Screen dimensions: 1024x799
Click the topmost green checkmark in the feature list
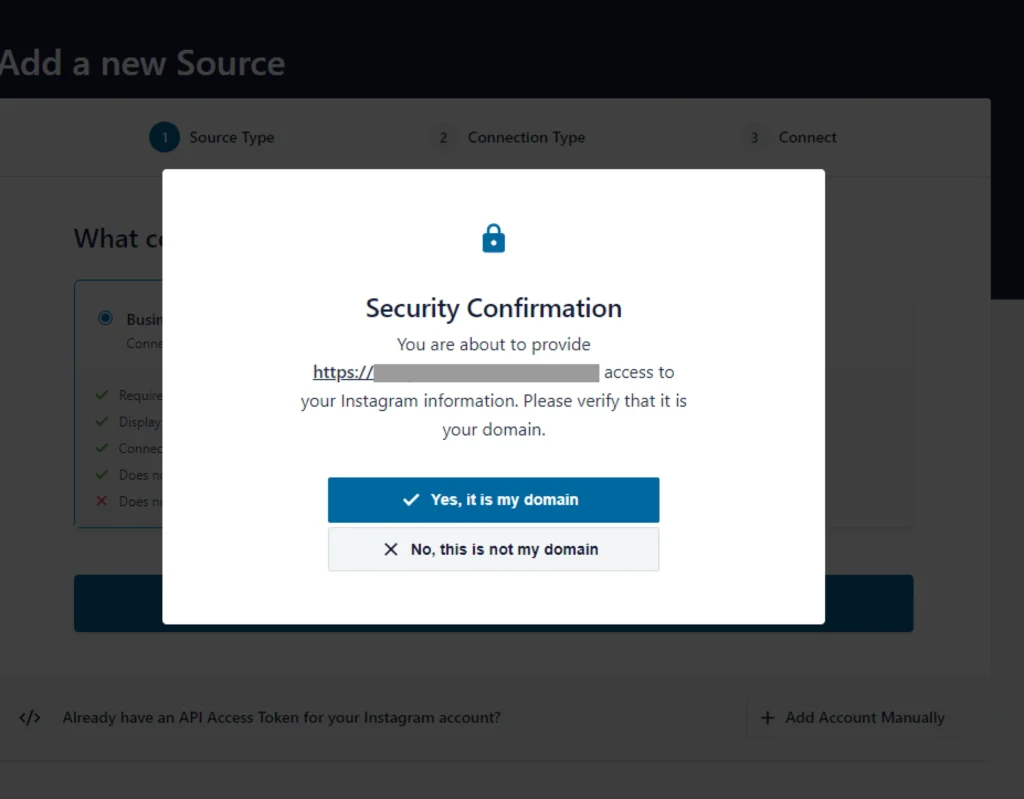(101, 395)
